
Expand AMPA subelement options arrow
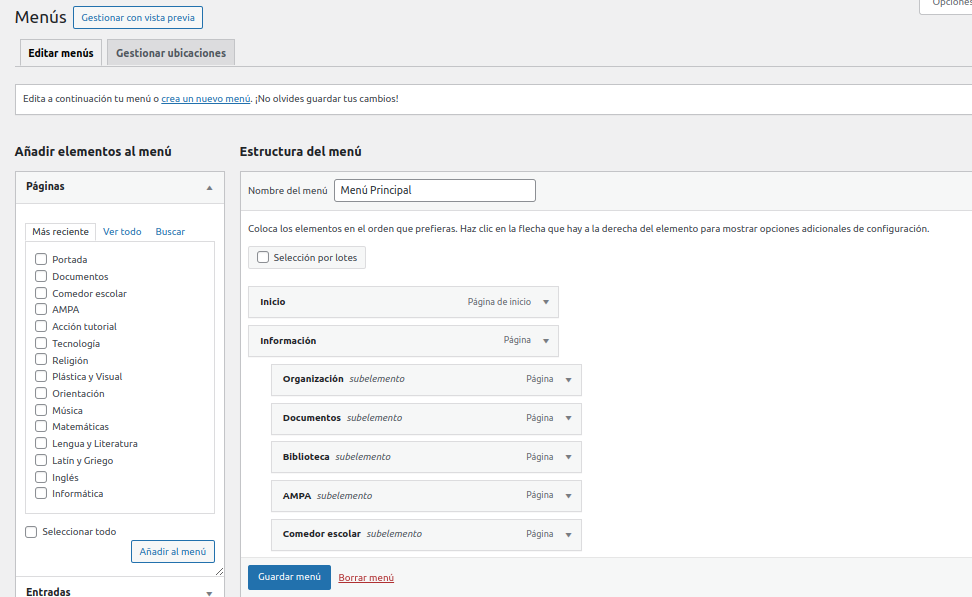click(x=568, y=496)
